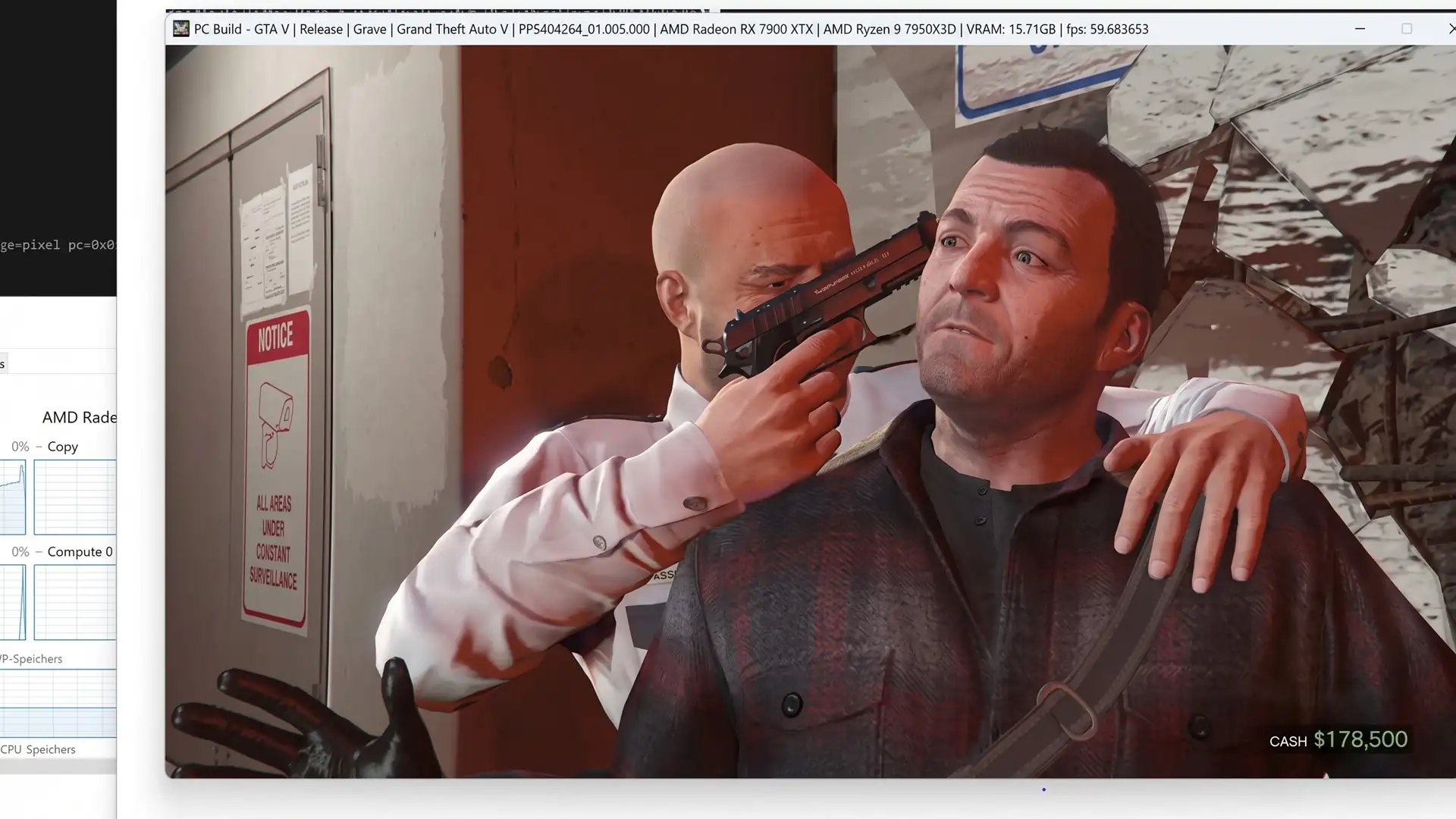The height and width of the screenshot is (819, 1456).
Task: Click the Copy GPU usage graph
Action: (x=75, y=497)
